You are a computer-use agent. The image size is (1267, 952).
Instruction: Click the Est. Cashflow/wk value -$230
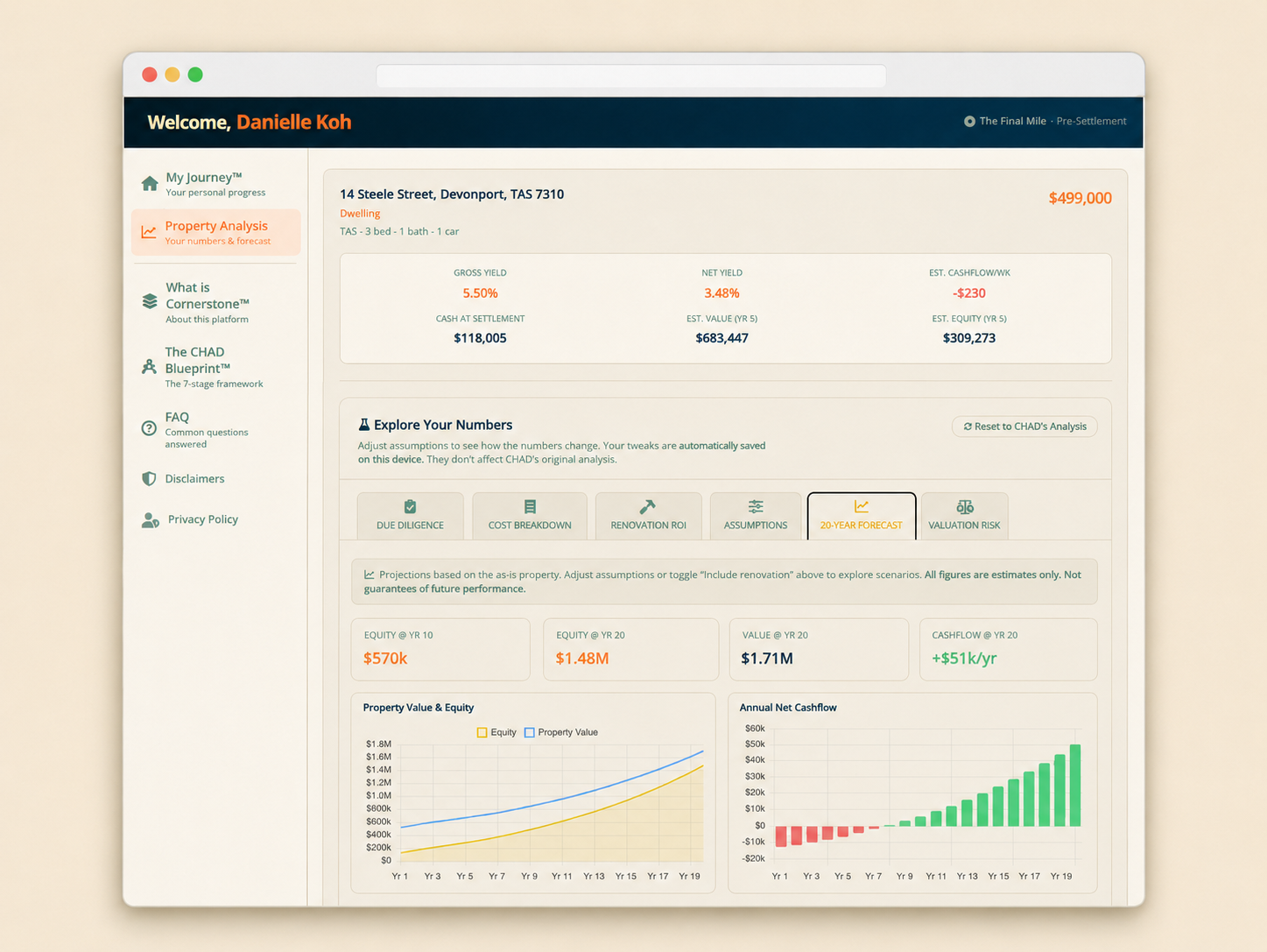coord(968,293)
